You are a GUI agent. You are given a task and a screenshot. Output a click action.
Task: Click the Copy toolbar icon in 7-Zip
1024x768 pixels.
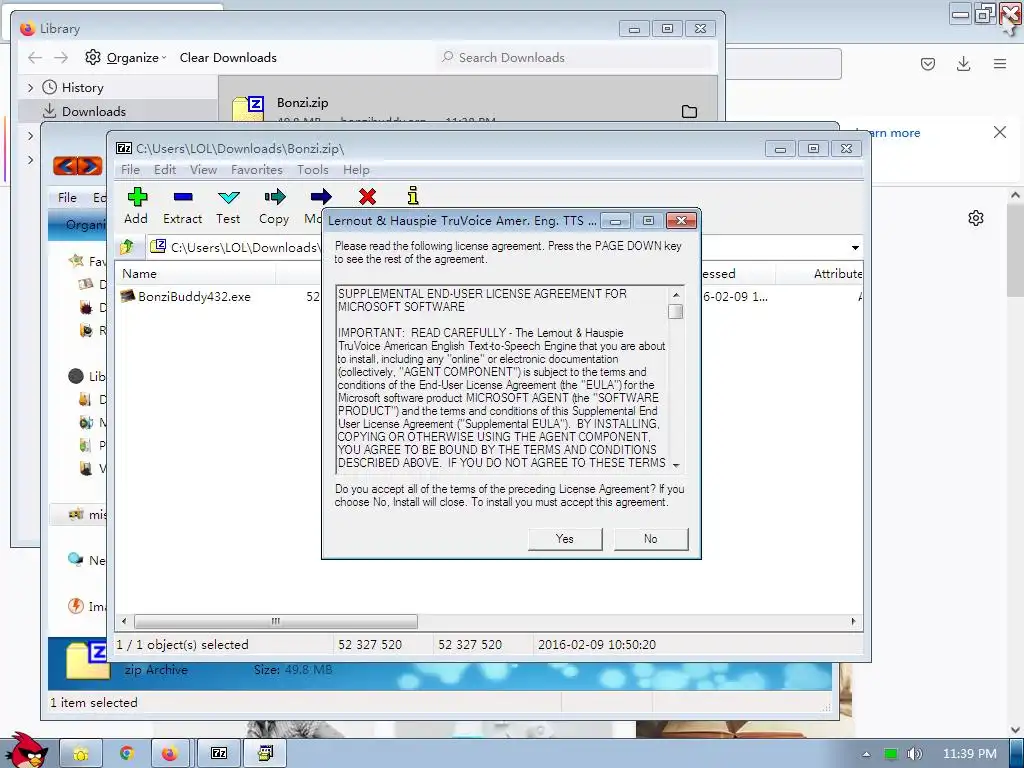tap(274, 206)
